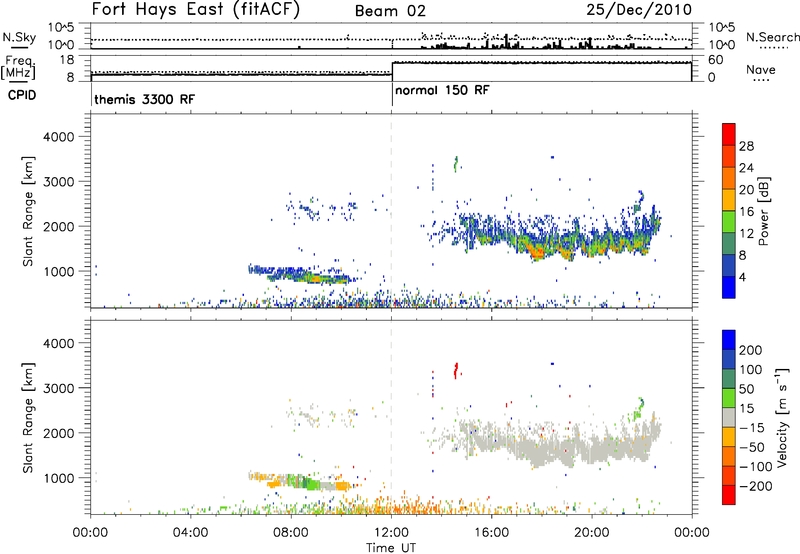Click the 'Freq. [MHz]' axis label
Screen dimensions: 800x554
click(x=18, y=68)
